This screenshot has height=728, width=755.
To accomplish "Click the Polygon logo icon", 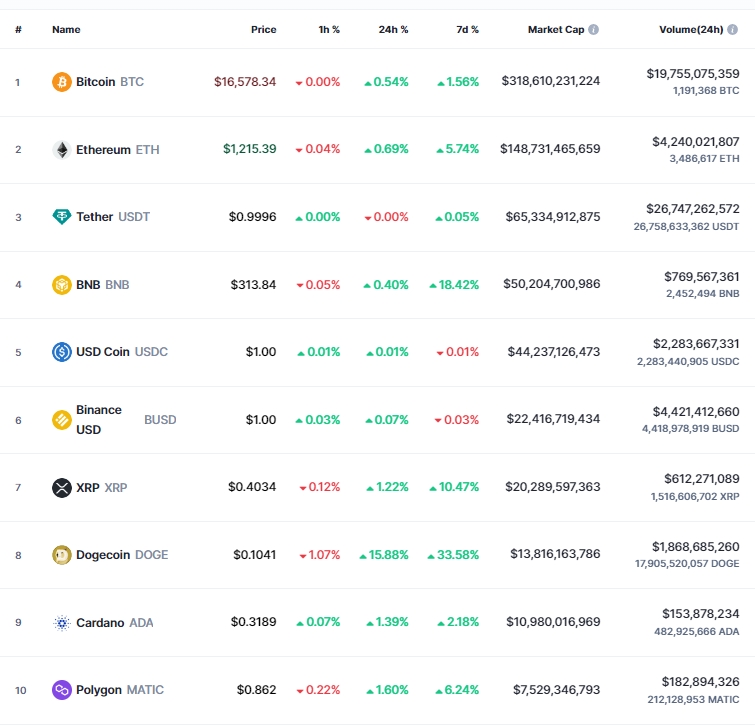I will tap(62, 690).
